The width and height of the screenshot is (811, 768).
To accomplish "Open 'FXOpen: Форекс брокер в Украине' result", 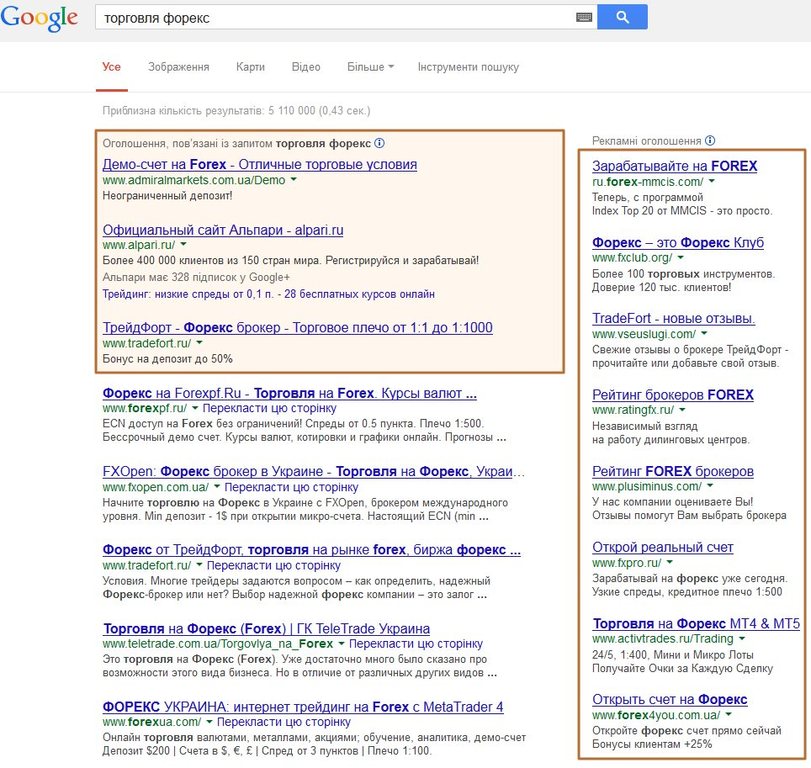I will tap(313, 472).
